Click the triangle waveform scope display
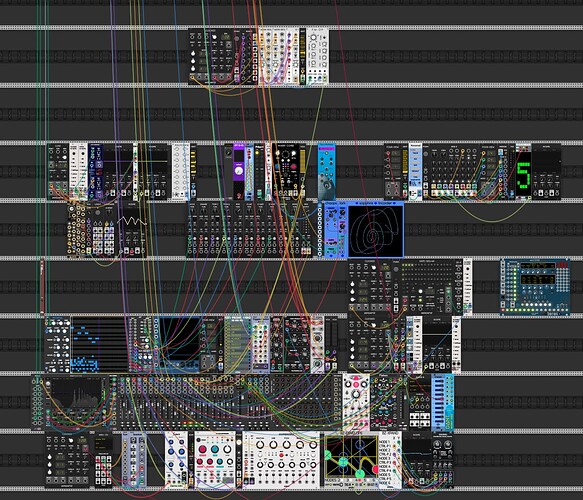The height and width of the screenshot is (500, 583). pos(131,221)
